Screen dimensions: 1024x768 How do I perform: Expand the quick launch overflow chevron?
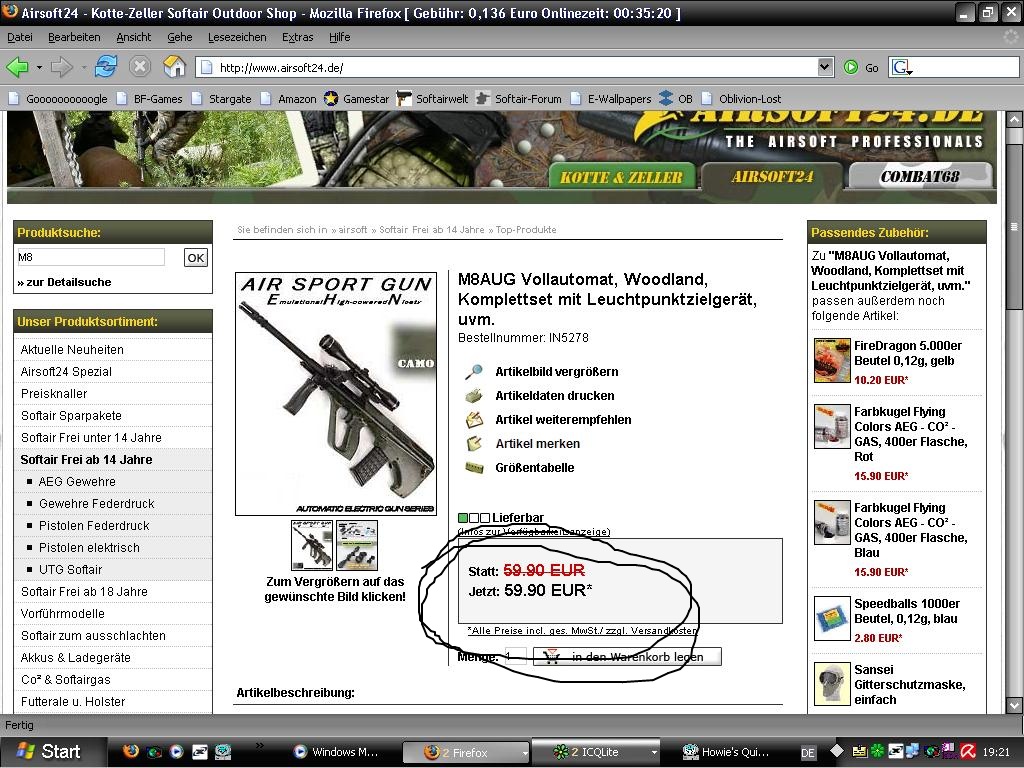point(260,745)
